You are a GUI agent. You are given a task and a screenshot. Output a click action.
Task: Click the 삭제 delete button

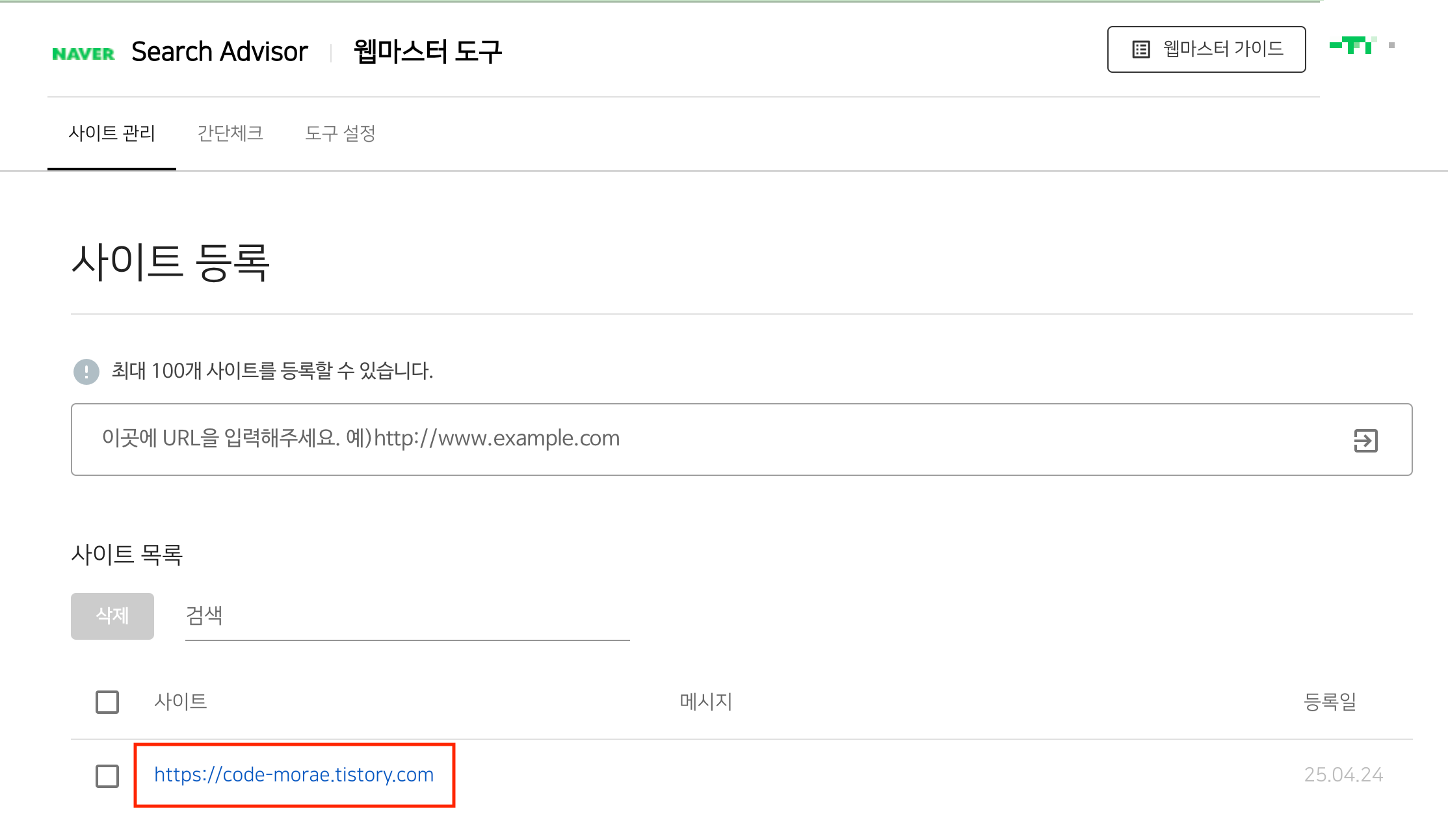click(112, 616)
